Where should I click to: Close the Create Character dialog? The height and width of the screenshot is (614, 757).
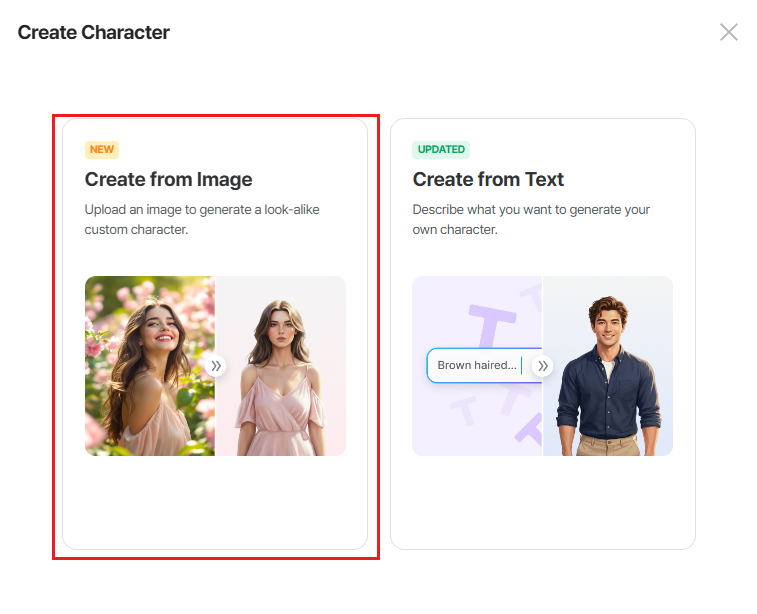click(x=729, y=32)
